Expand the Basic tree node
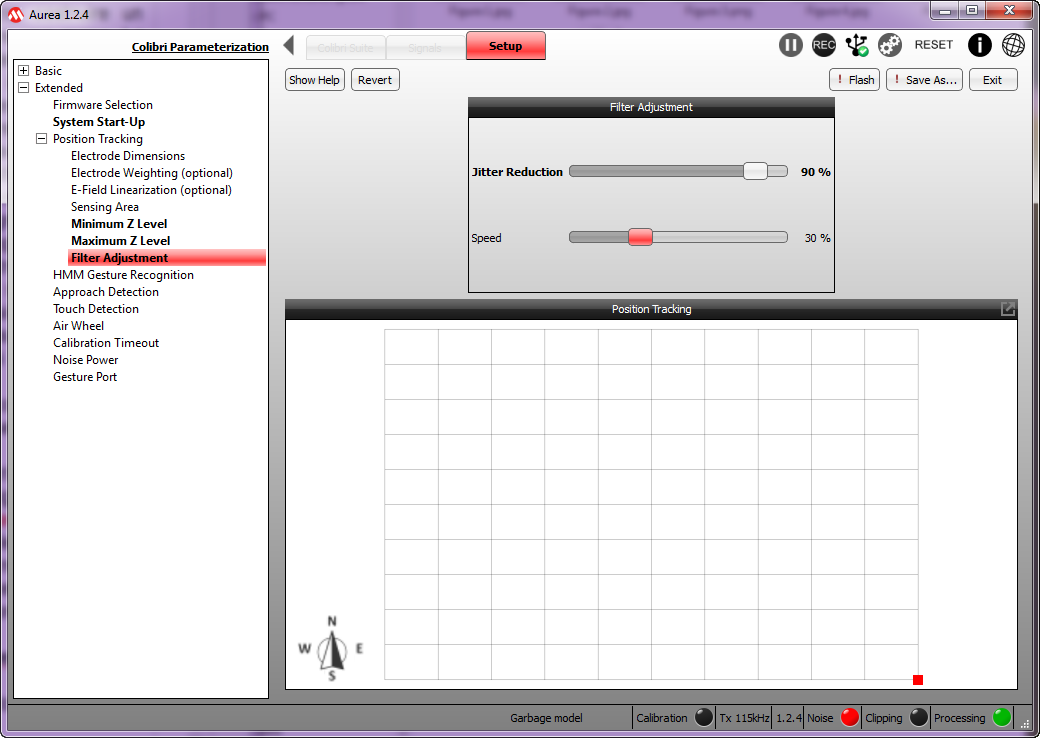 24,71
